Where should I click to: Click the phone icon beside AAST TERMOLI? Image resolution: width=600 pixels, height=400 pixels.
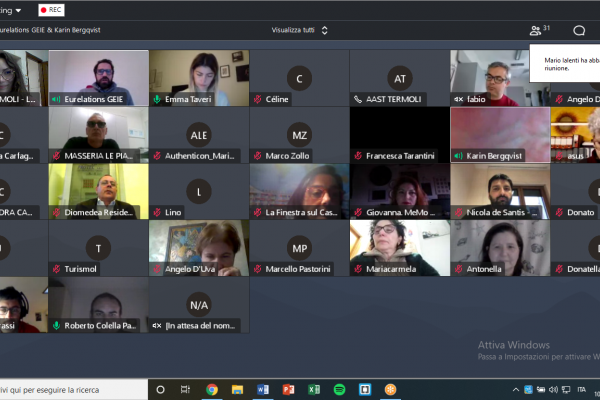[358, 100]
